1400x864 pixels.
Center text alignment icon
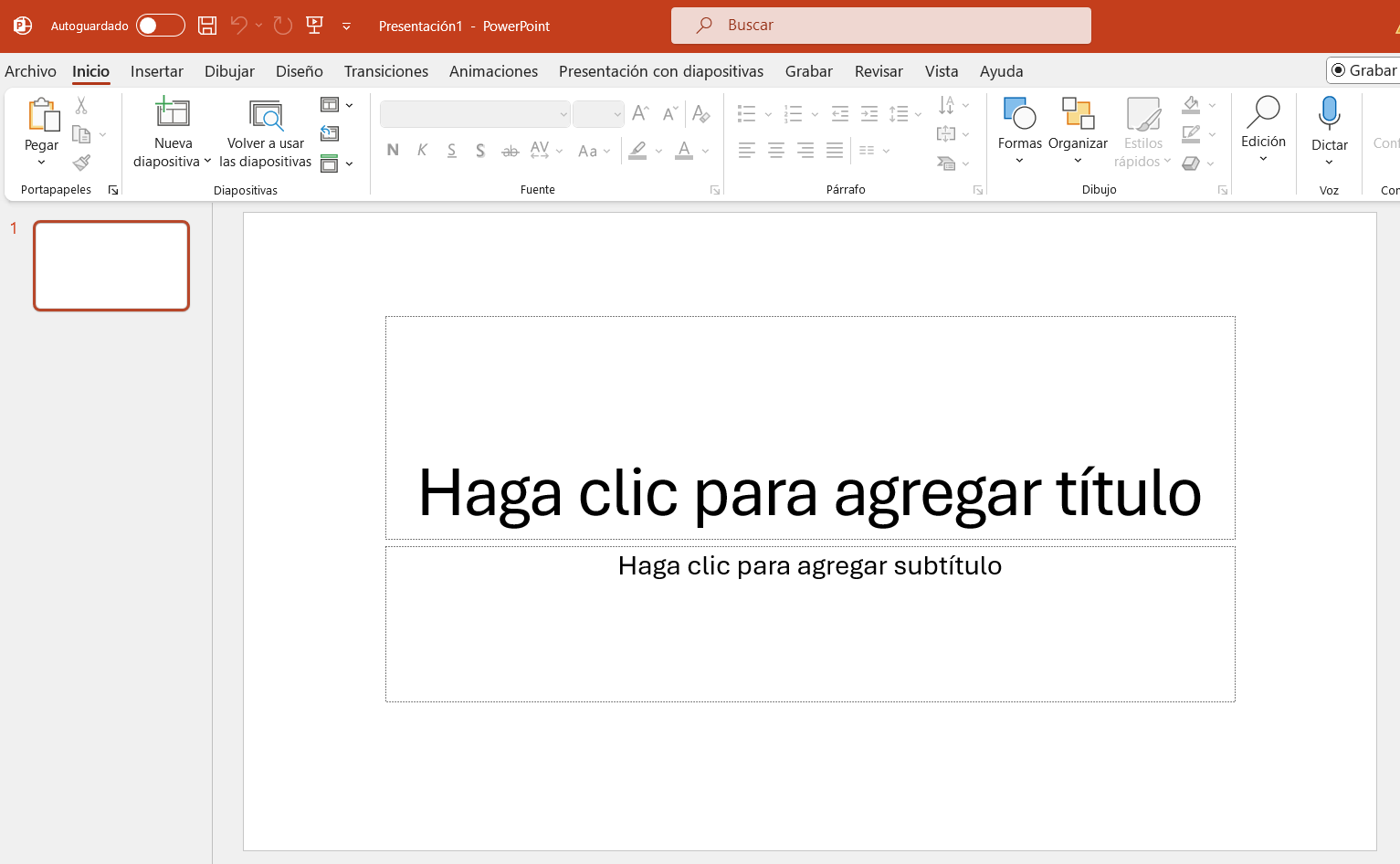coord(776,151)
